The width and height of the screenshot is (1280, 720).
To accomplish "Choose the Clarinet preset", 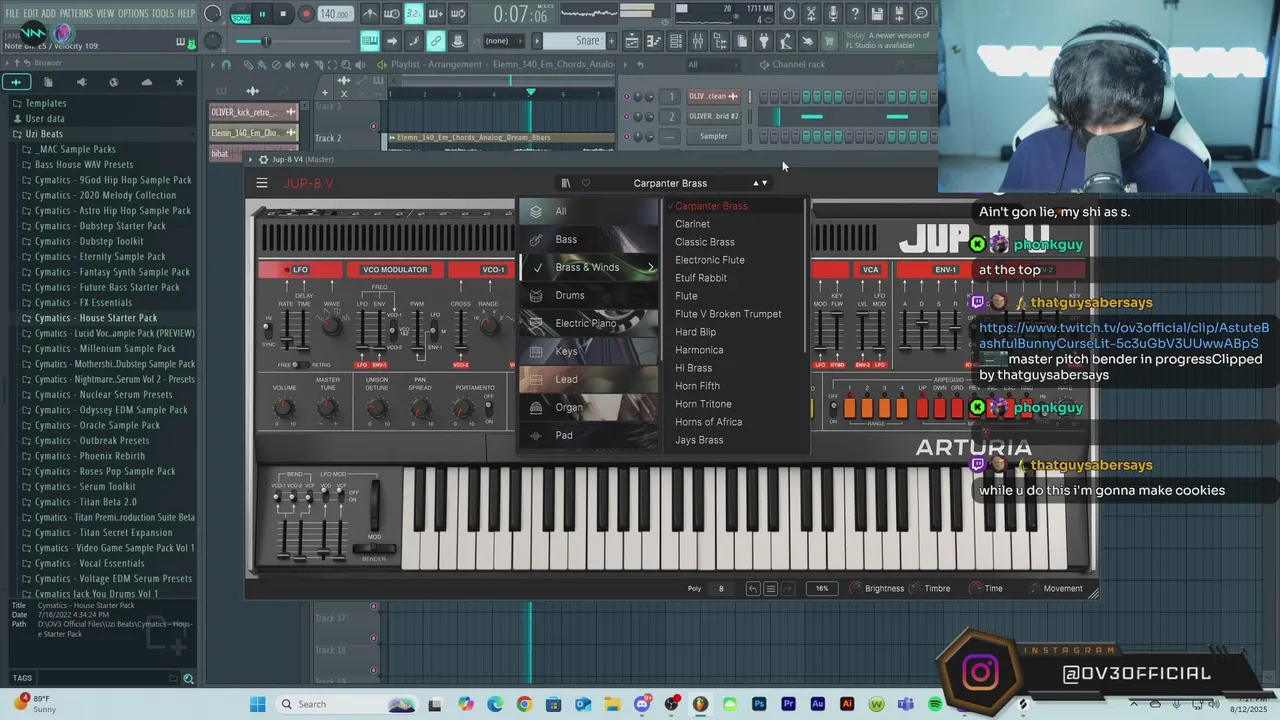I will pos(692,224).
